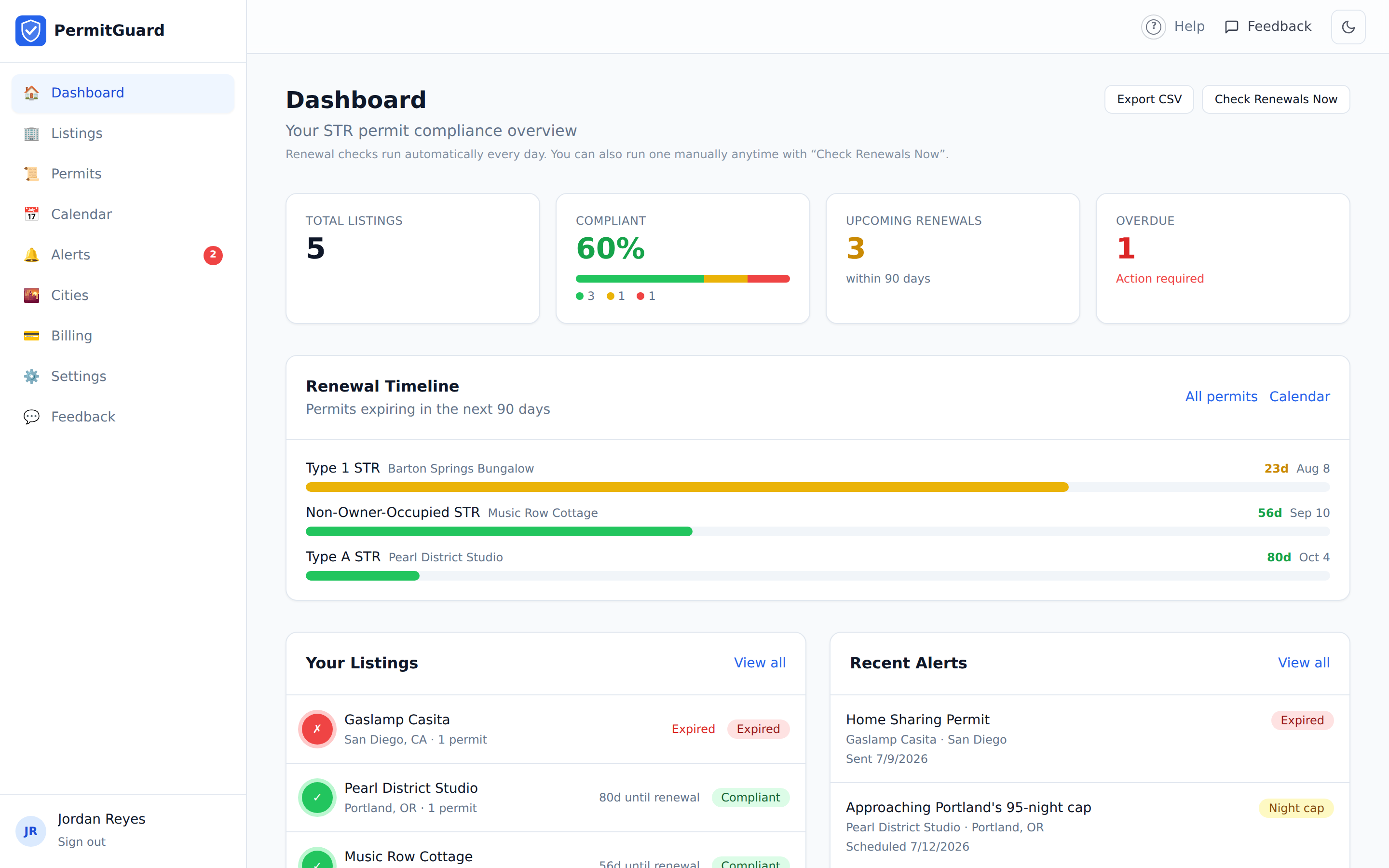Click the Expired badge on Gaslamp Casita
The height and width of the screenshot is (868, 1389).
coord(758,729)
